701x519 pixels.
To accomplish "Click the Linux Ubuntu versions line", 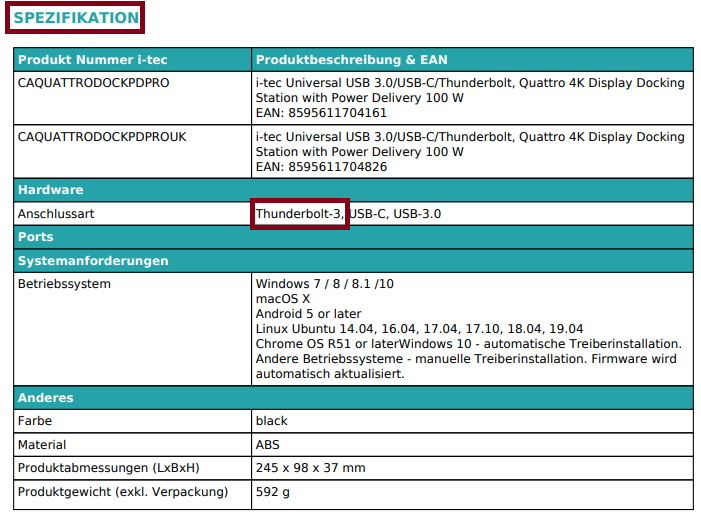I will pyautogui.click(x=419, y=329).
